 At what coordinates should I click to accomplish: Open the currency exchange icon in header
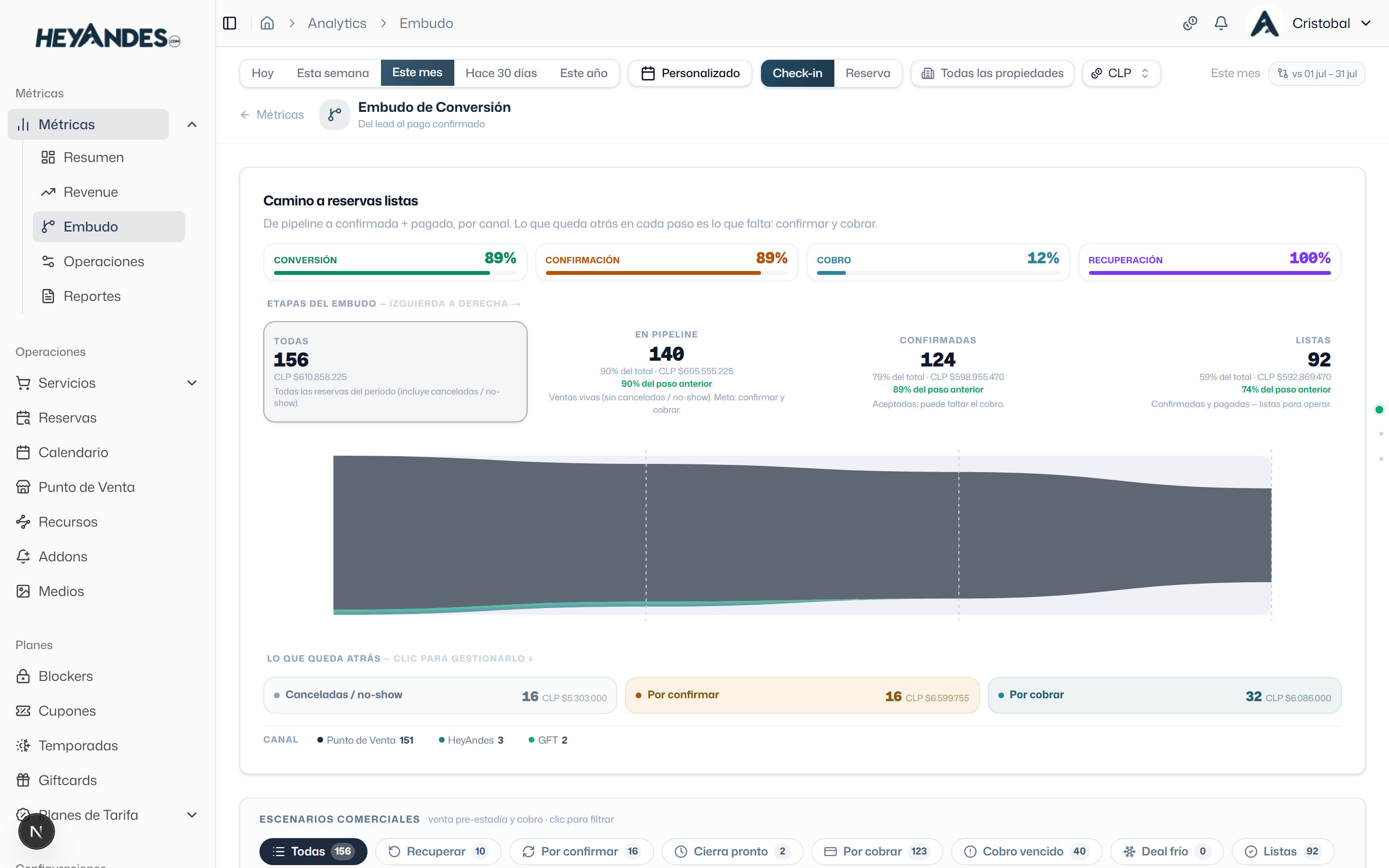coord(1190,23)
